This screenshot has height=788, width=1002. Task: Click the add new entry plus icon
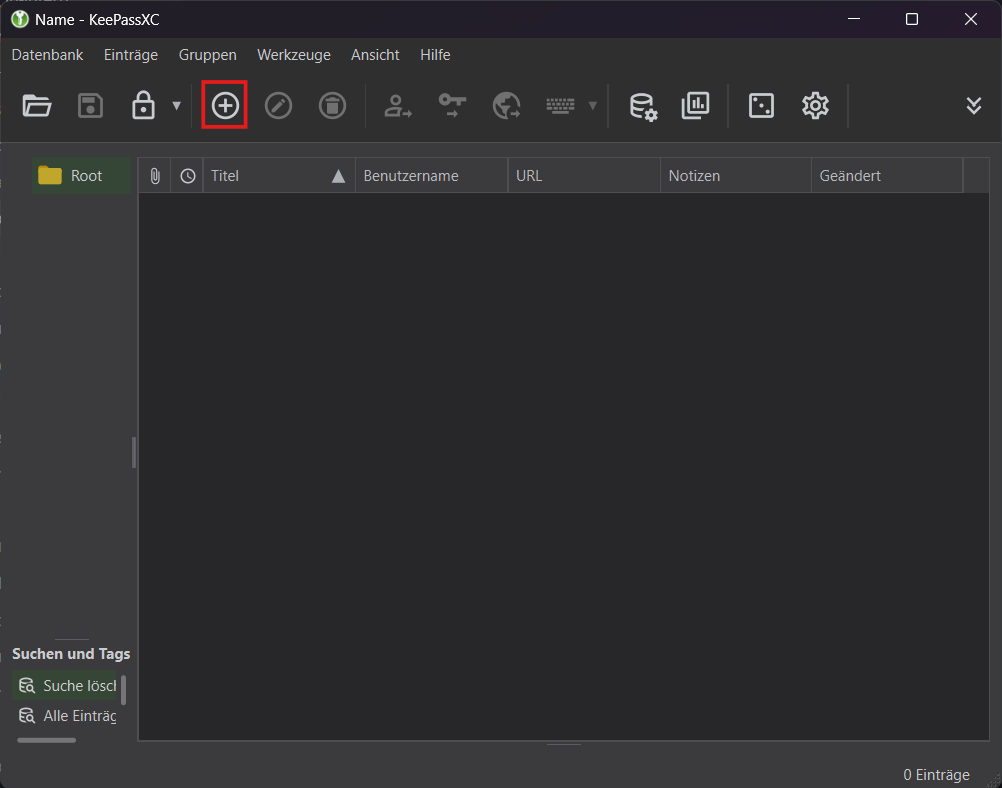(225, 105)
